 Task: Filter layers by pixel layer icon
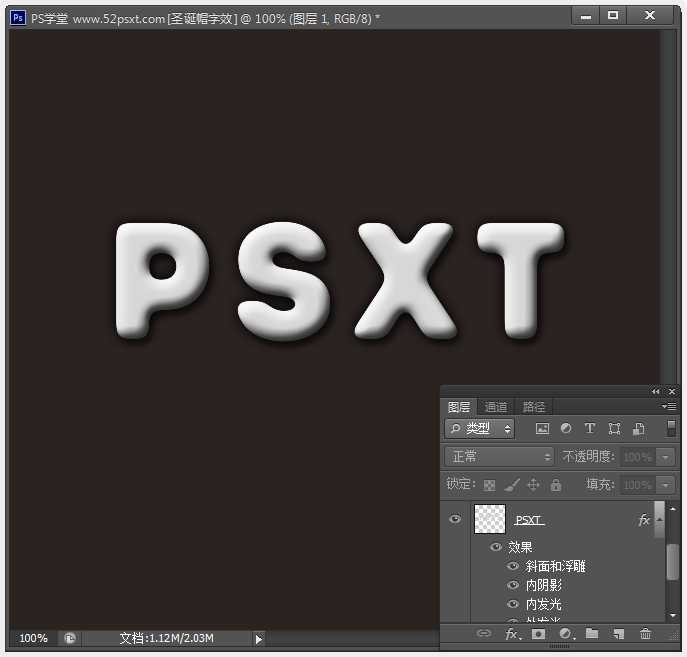(x=542, y=428)
